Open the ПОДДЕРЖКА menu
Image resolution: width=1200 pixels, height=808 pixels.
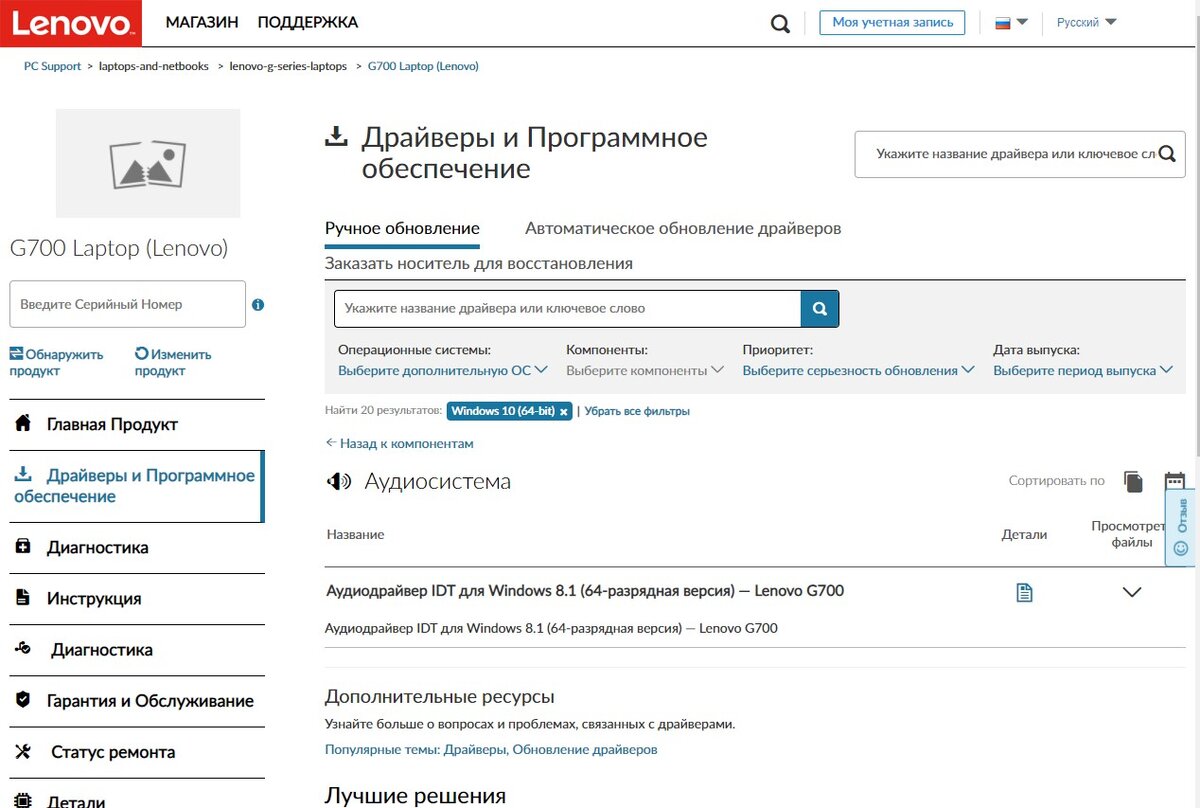click(307, 22)
